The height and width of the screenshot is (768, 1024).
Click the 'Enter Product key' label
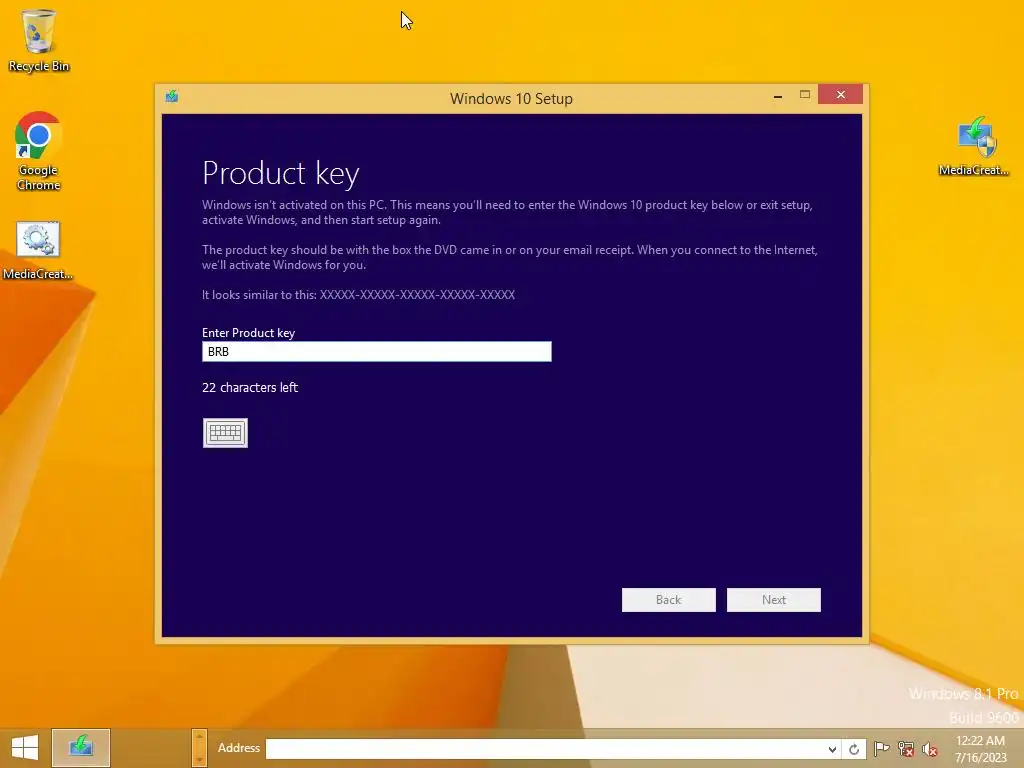pyautogui.click(x=248, y=332)
